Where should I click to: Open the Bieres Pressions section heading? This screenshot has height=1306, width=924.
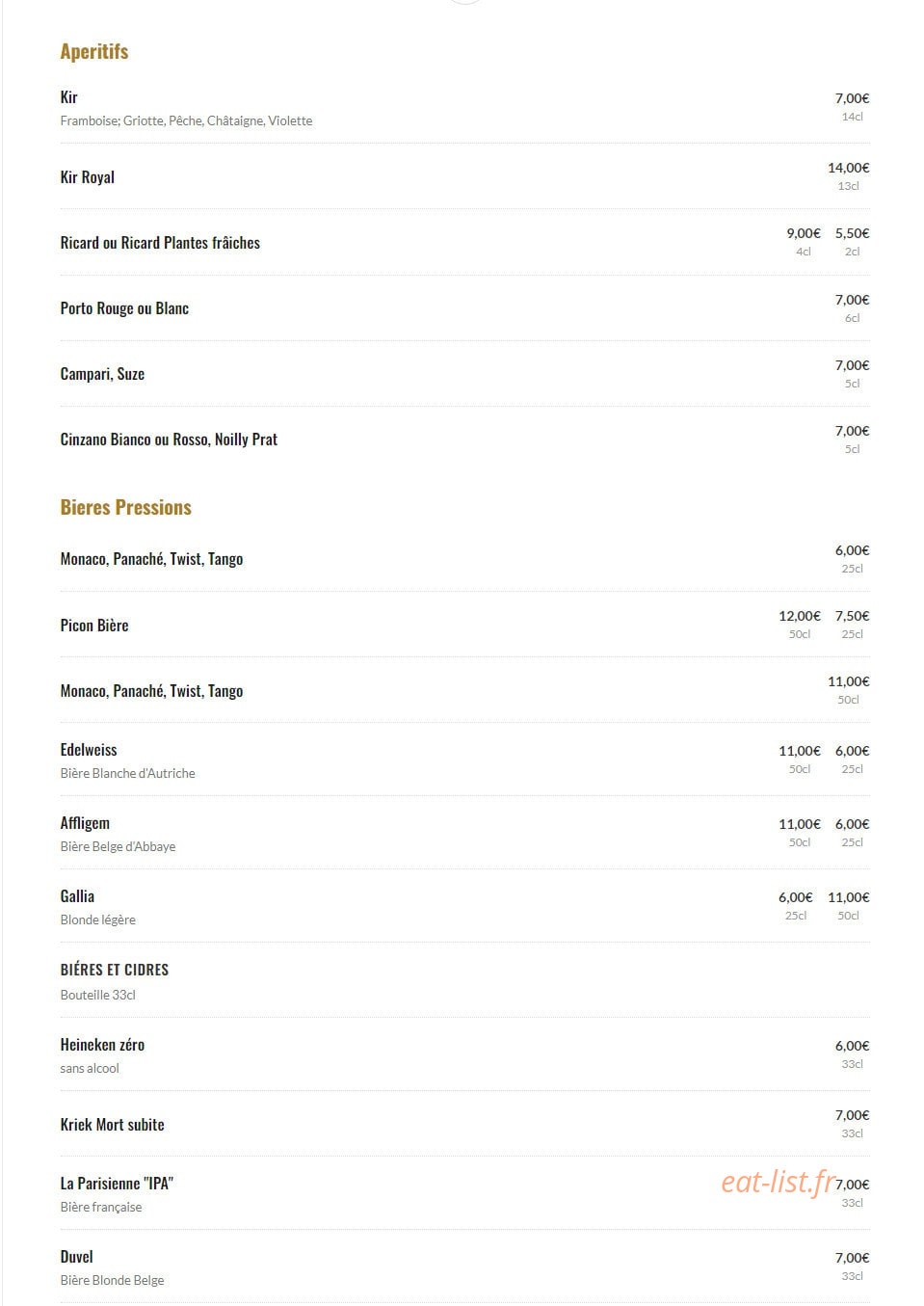point(126,508)
